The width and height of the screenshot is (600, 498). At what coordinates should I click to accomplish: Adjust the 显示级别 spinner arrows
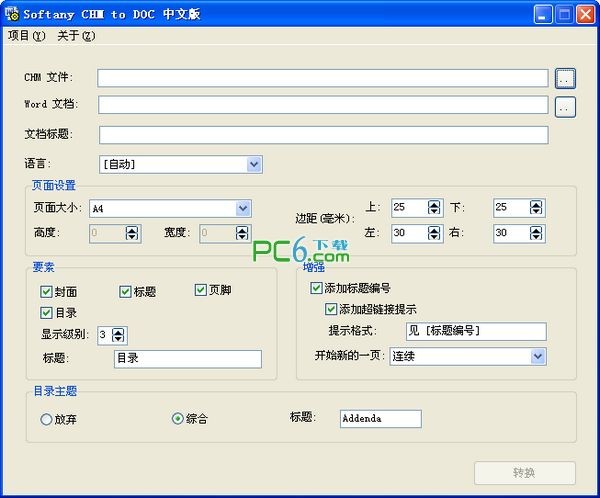118,335
